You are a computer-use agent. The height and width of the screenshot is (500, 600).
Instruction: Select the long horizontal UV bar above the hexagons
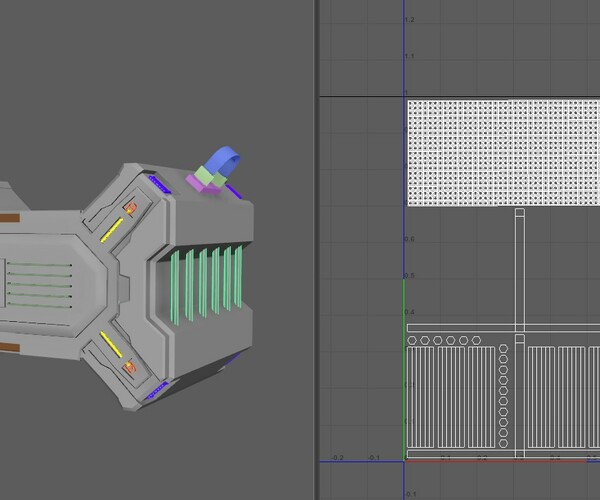[504, 327]
